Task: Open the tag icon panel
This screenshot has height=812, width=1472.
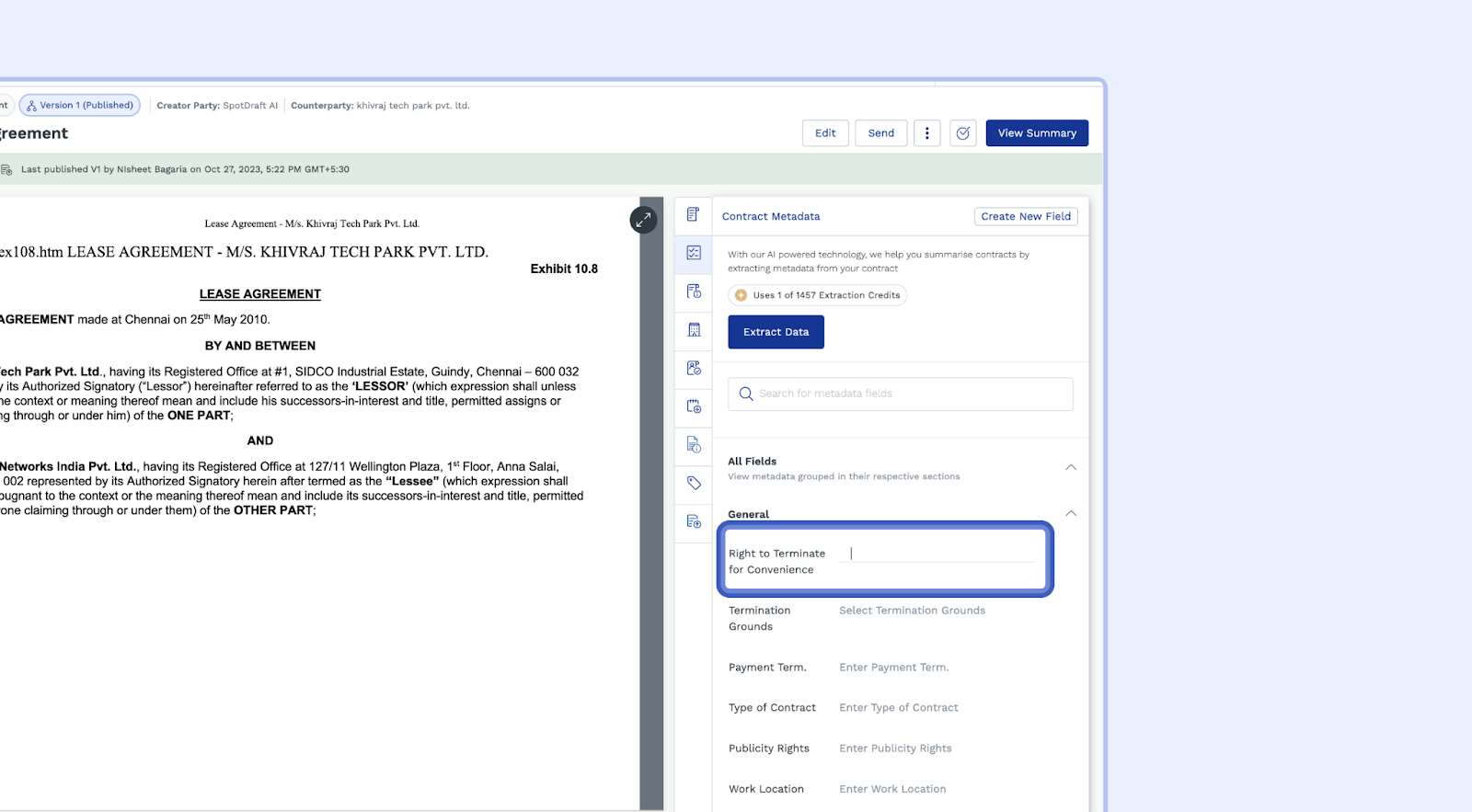Action: pyautogui.click(x=694, y=483)
